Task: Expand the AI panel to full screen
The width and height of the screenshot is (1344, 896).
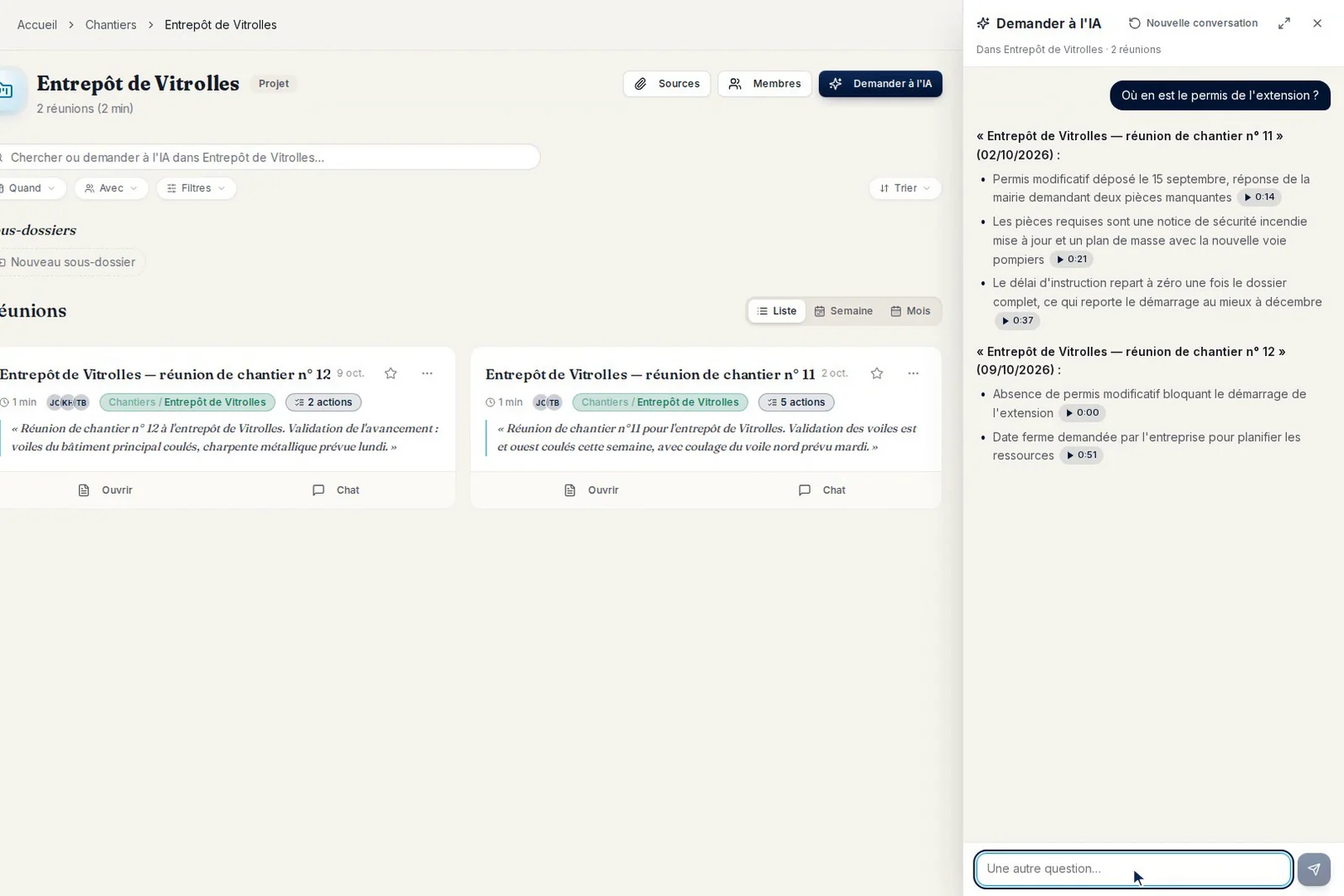Action: pos(1284,24)
